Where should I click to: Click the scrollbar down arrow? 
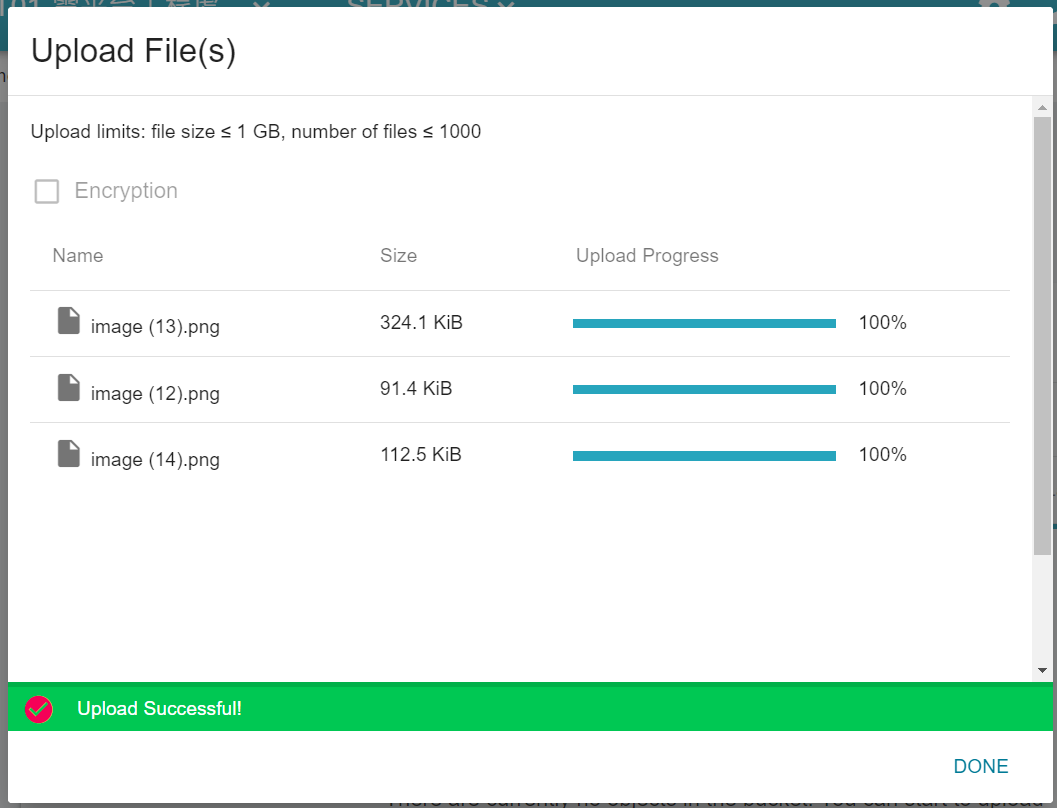click(x=1042, y=670)
